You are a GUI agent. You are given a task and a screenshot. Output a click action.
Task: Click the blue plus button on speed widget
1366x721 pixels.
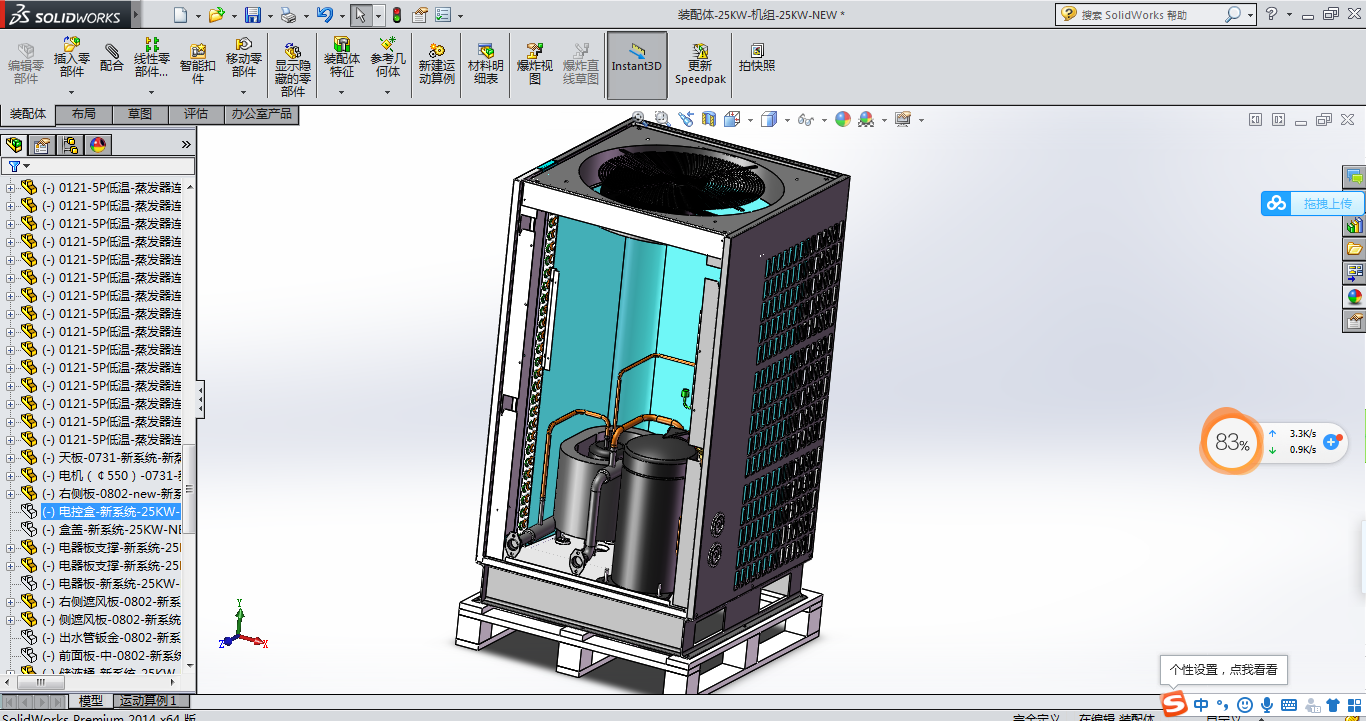[x=1331, y=441]
